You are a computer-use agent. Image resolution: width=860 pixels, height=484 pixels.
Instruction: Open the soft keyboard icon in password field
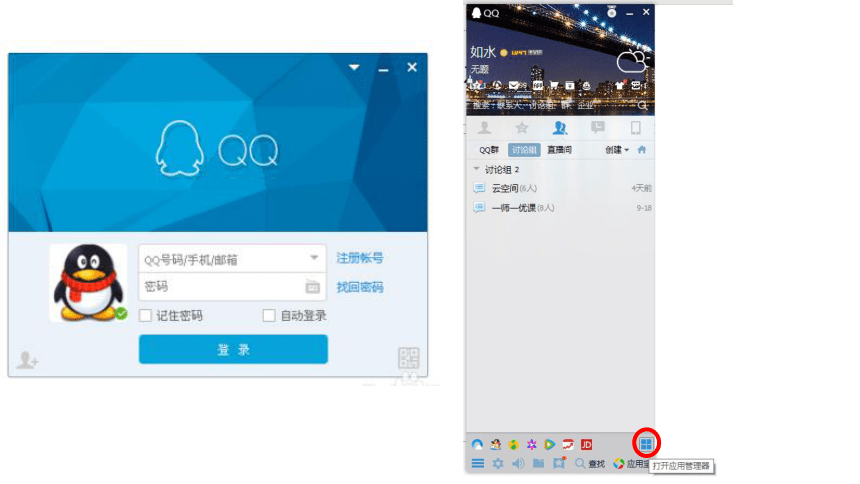(x=313, y=286)
